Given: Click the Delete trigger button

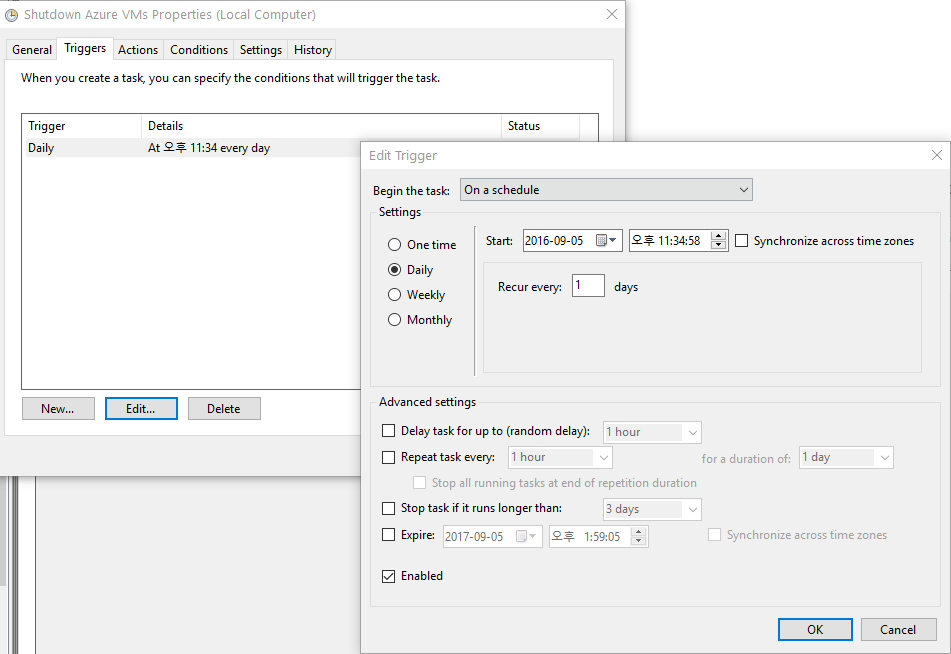Looking at the screenshot, I should [224, 408].
